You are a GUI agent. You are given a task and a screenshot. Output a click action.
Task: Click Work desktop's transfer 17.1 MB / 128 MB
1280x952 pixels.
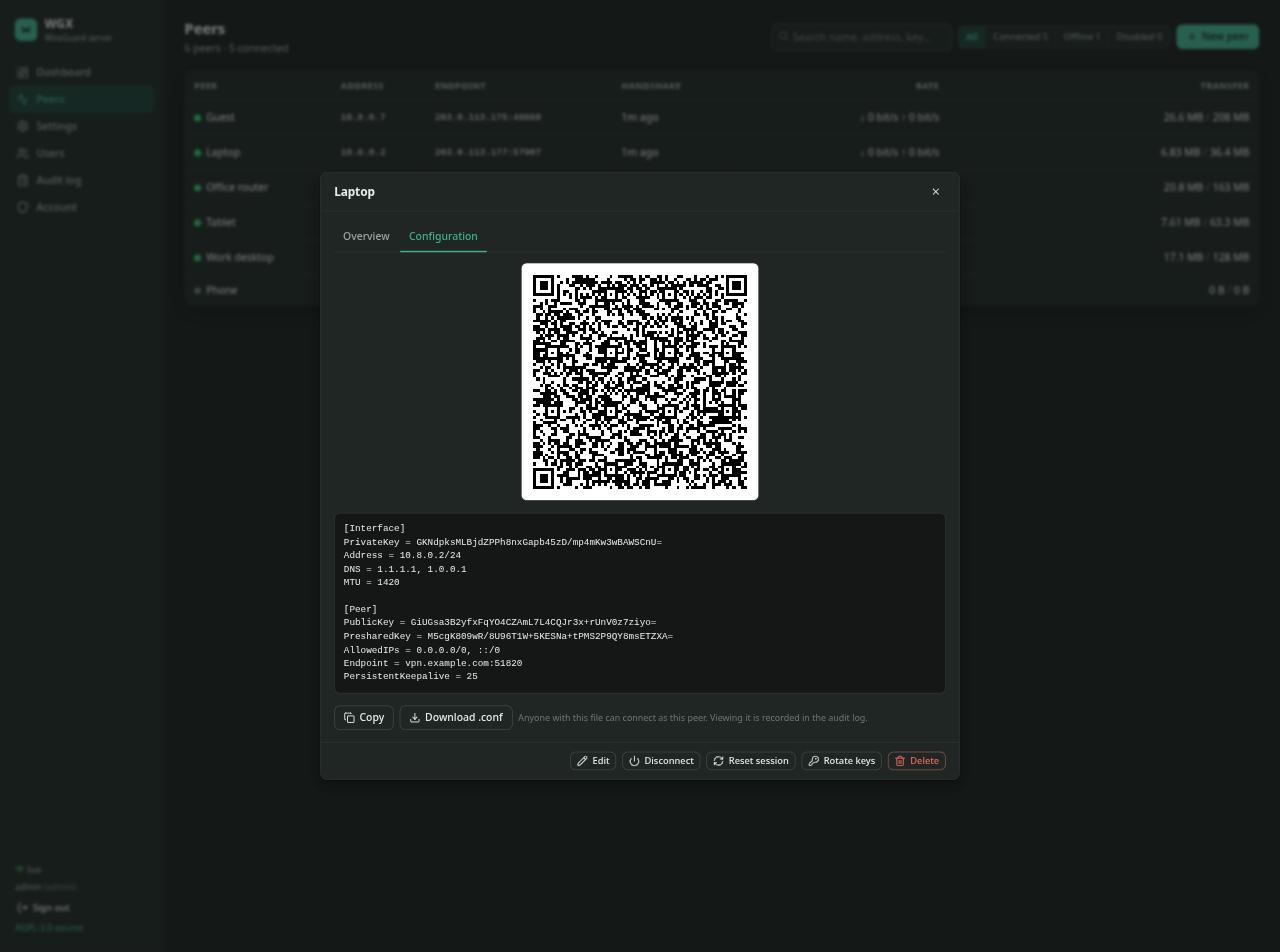click(x=1206, y=257)
